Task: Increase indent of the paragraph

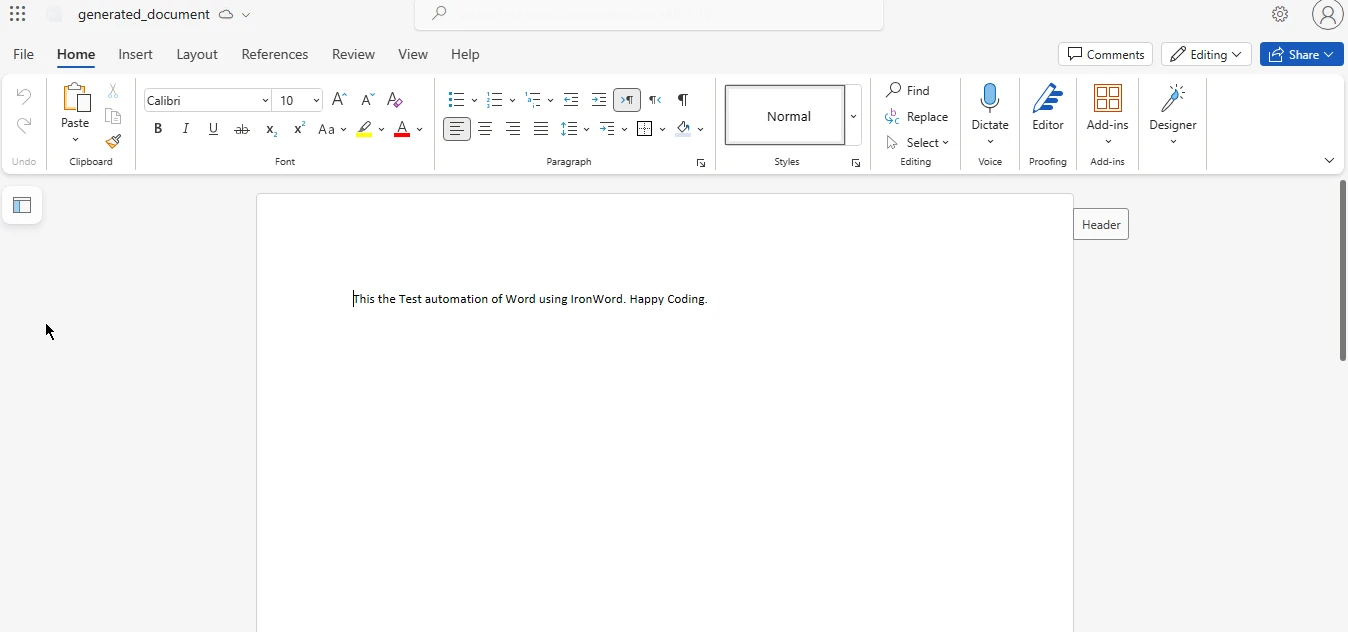Action: click(599, 100)
